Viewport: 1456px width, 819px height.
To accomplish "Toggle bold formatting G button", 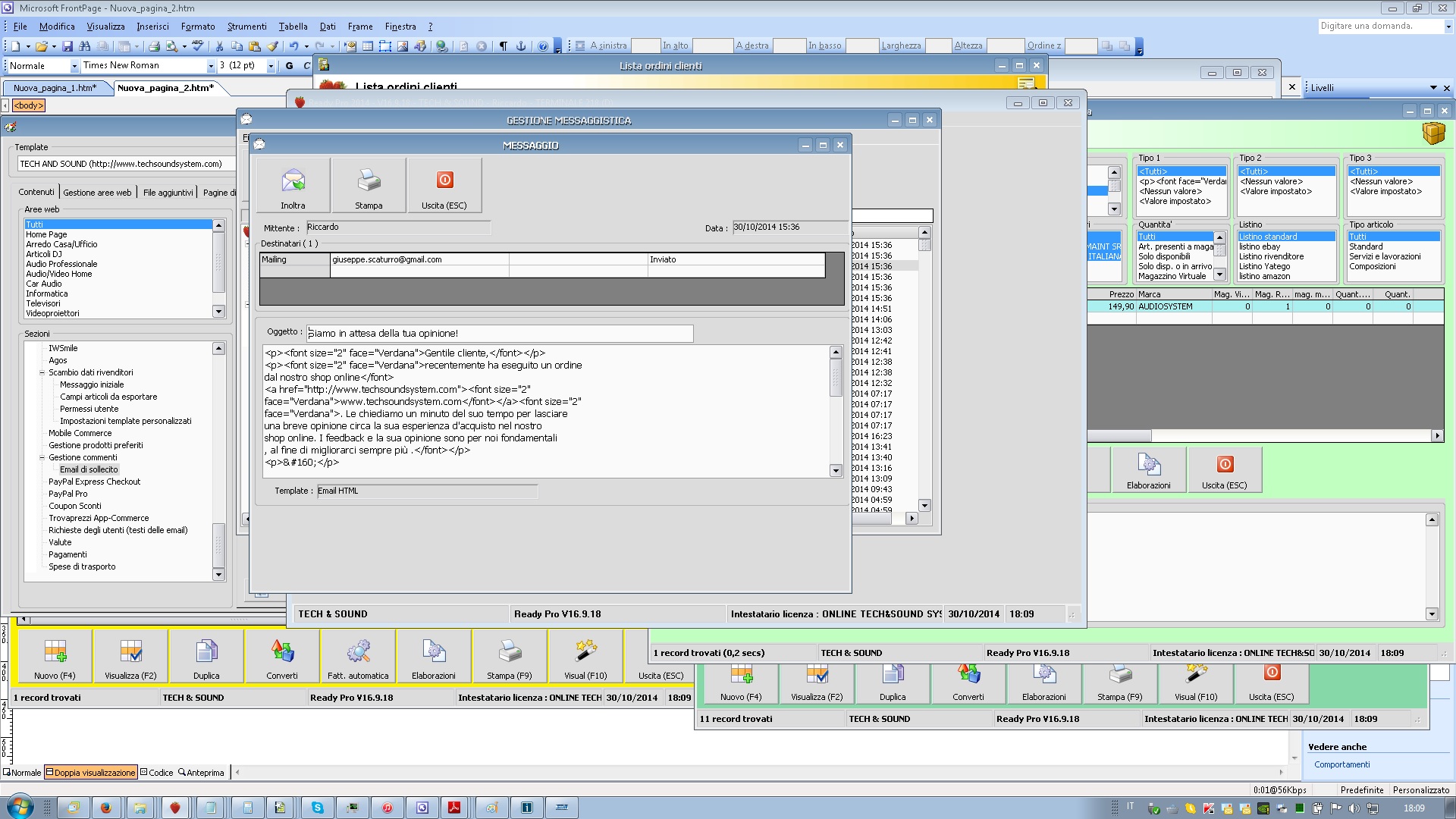I will (289, 66).
